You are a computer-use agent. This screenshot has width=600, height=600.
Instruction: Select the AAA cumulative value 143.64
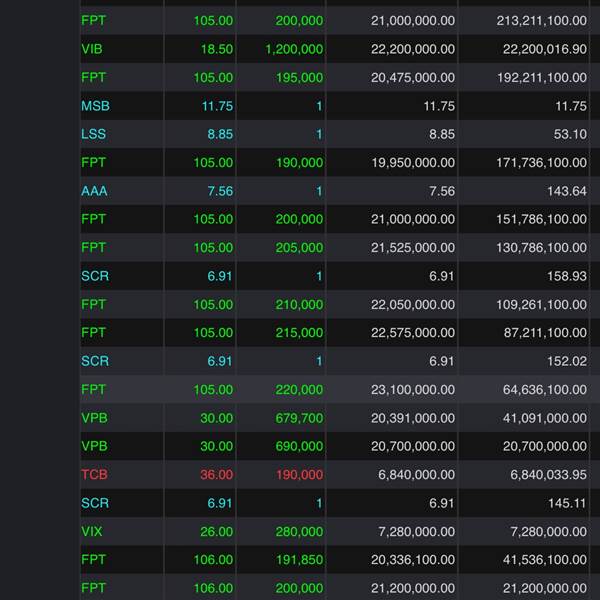point(566,191)
